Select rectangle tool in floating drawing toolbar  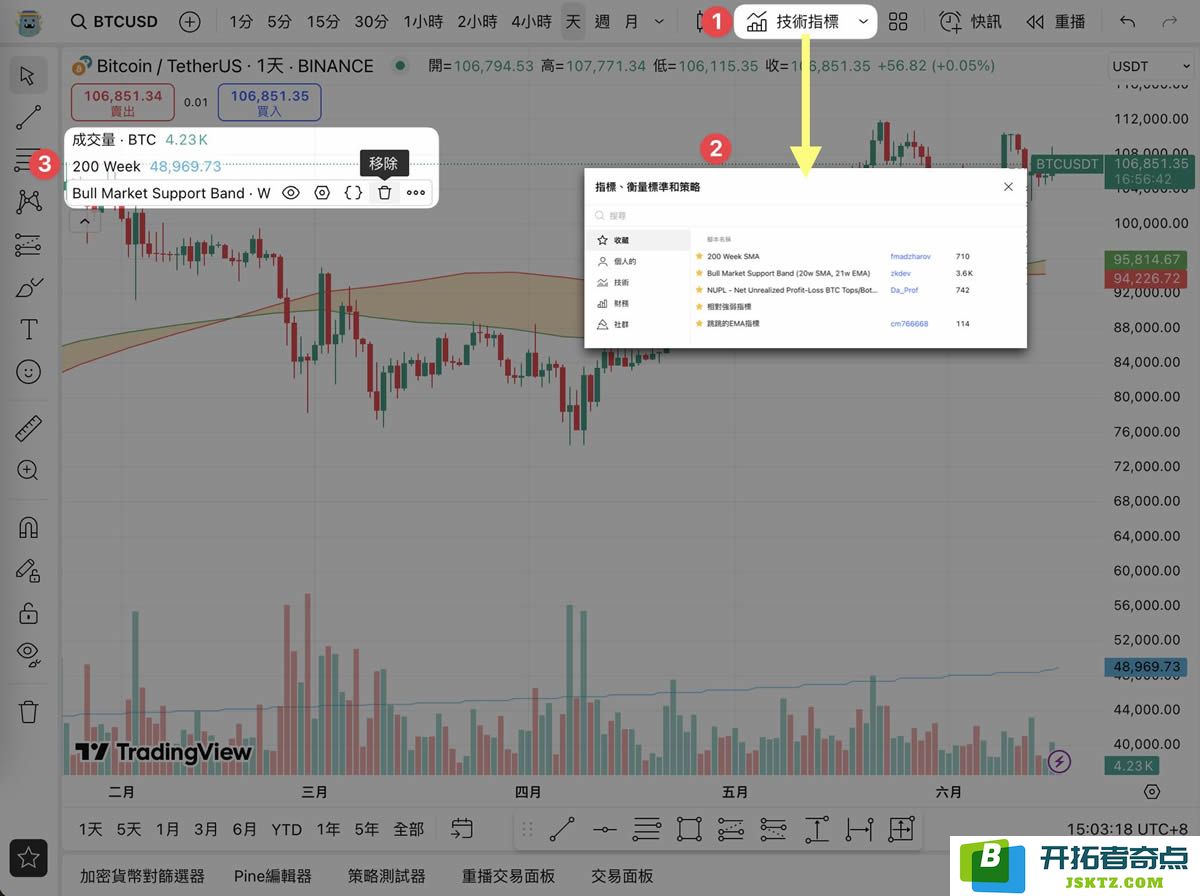689,829
